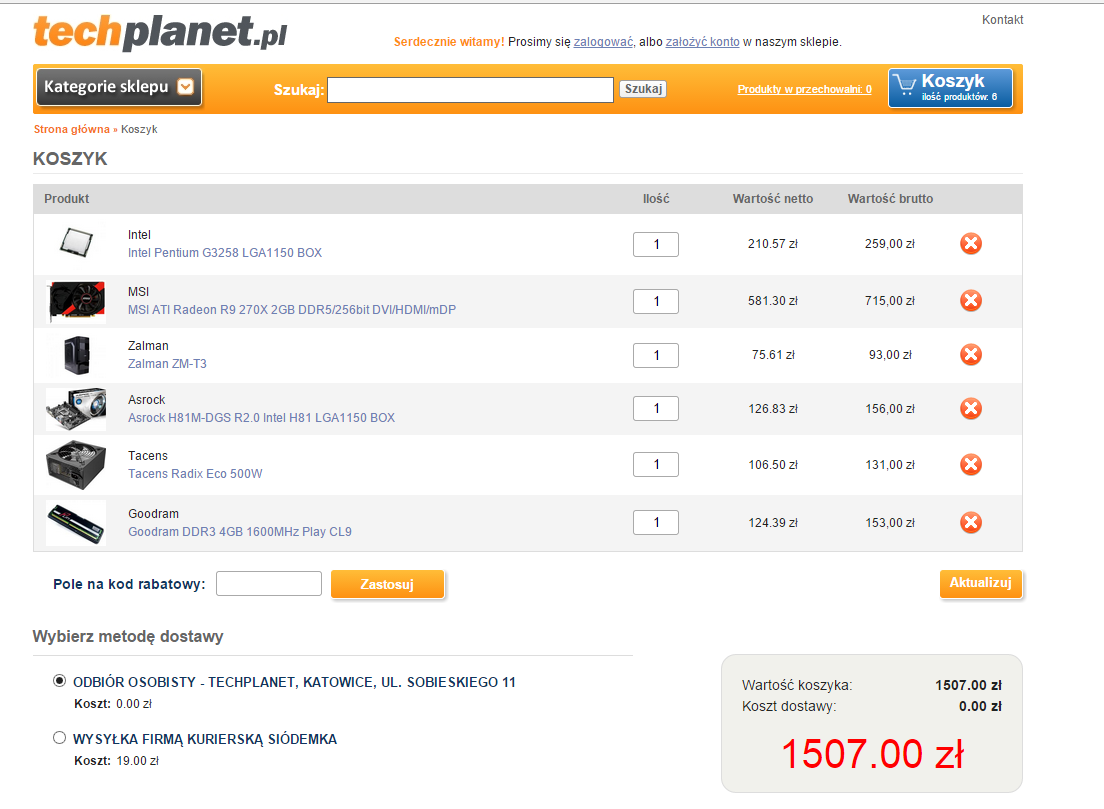The image size is (1104, 809).
Task: Remove Intel Pentium G3258 from cart
Action: 971,244
